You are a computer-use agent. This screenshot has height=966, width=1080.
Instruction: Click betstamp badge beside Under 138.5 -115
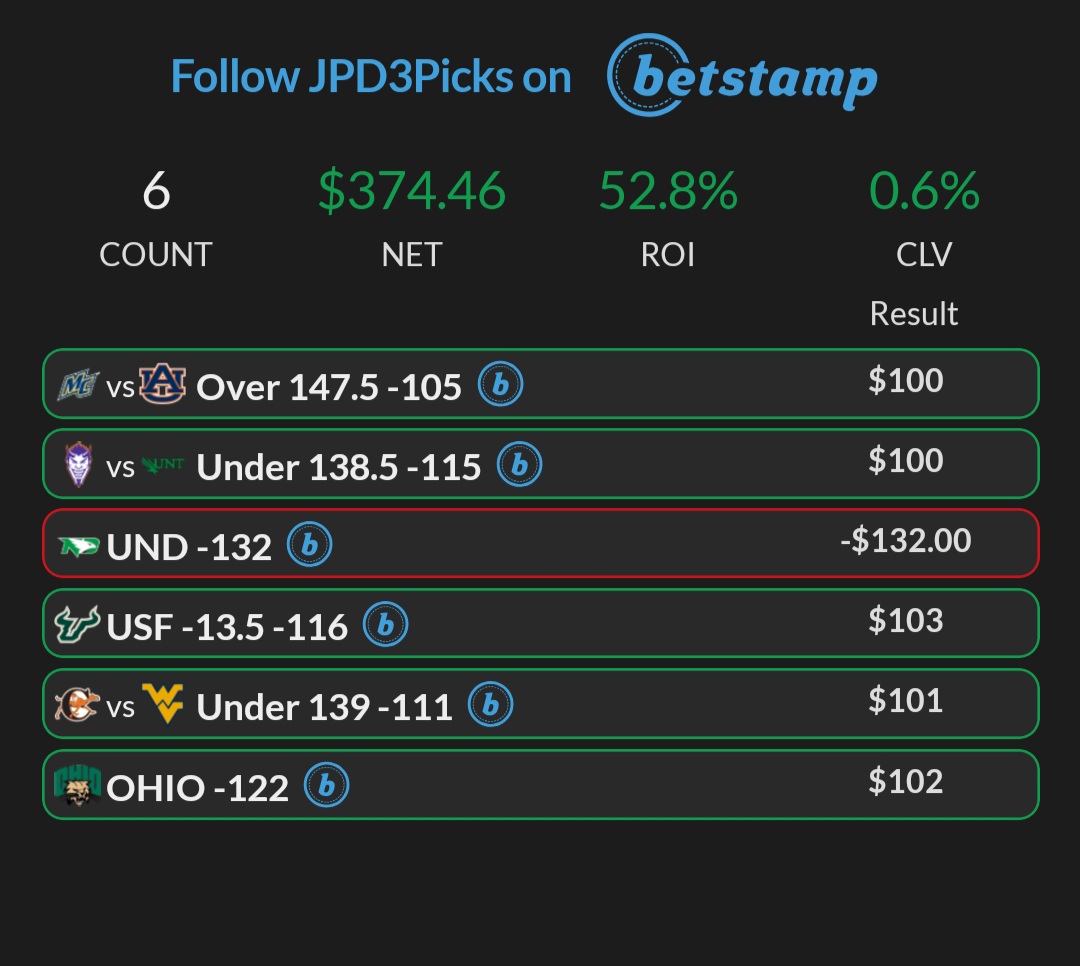(520, 465)
